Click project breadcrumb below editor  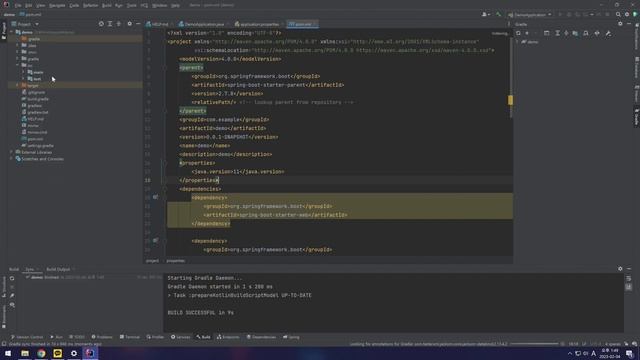pos(152,261)
